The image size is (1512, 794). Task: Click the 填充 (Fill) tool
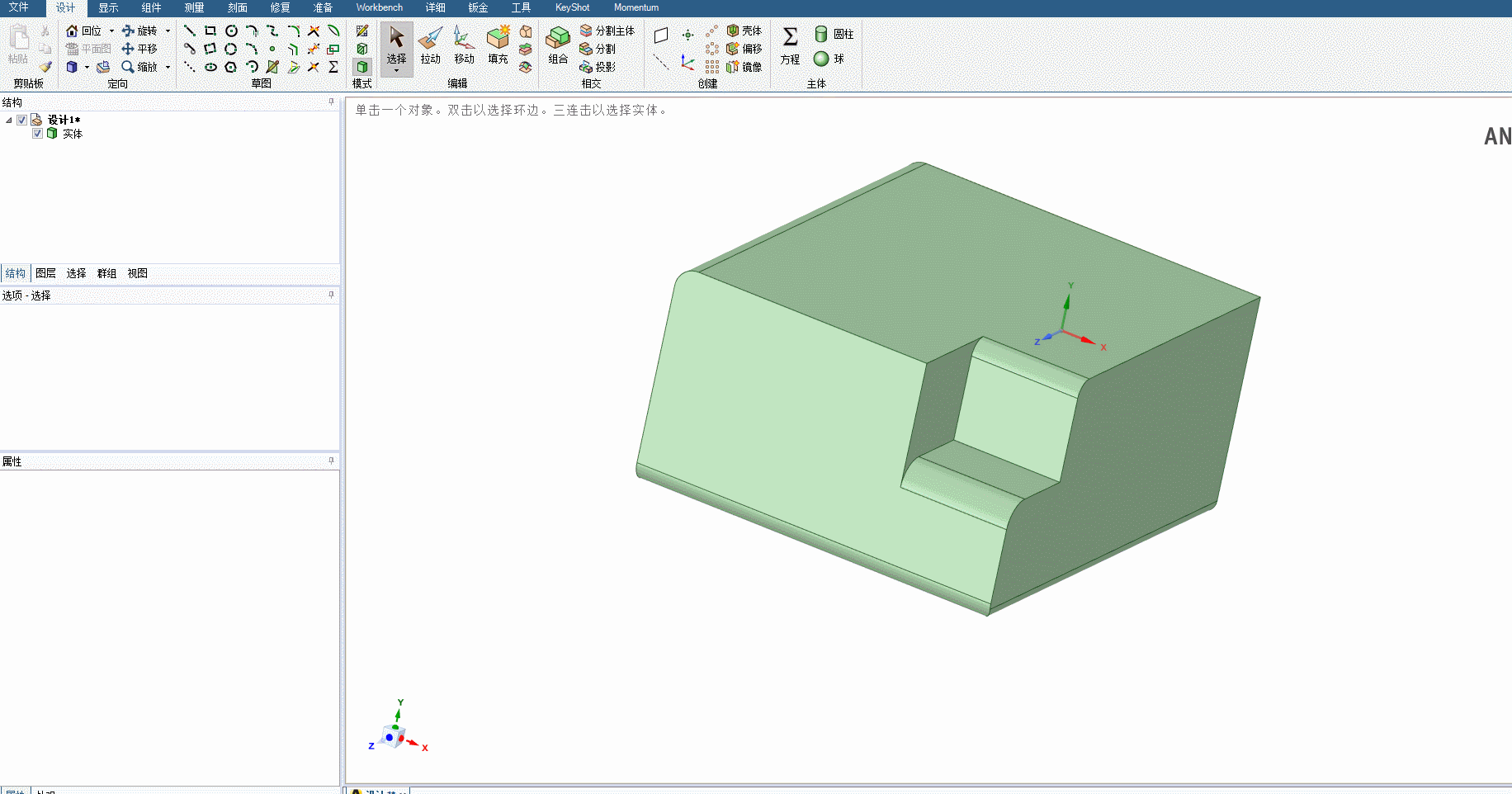tap(498, 45)
